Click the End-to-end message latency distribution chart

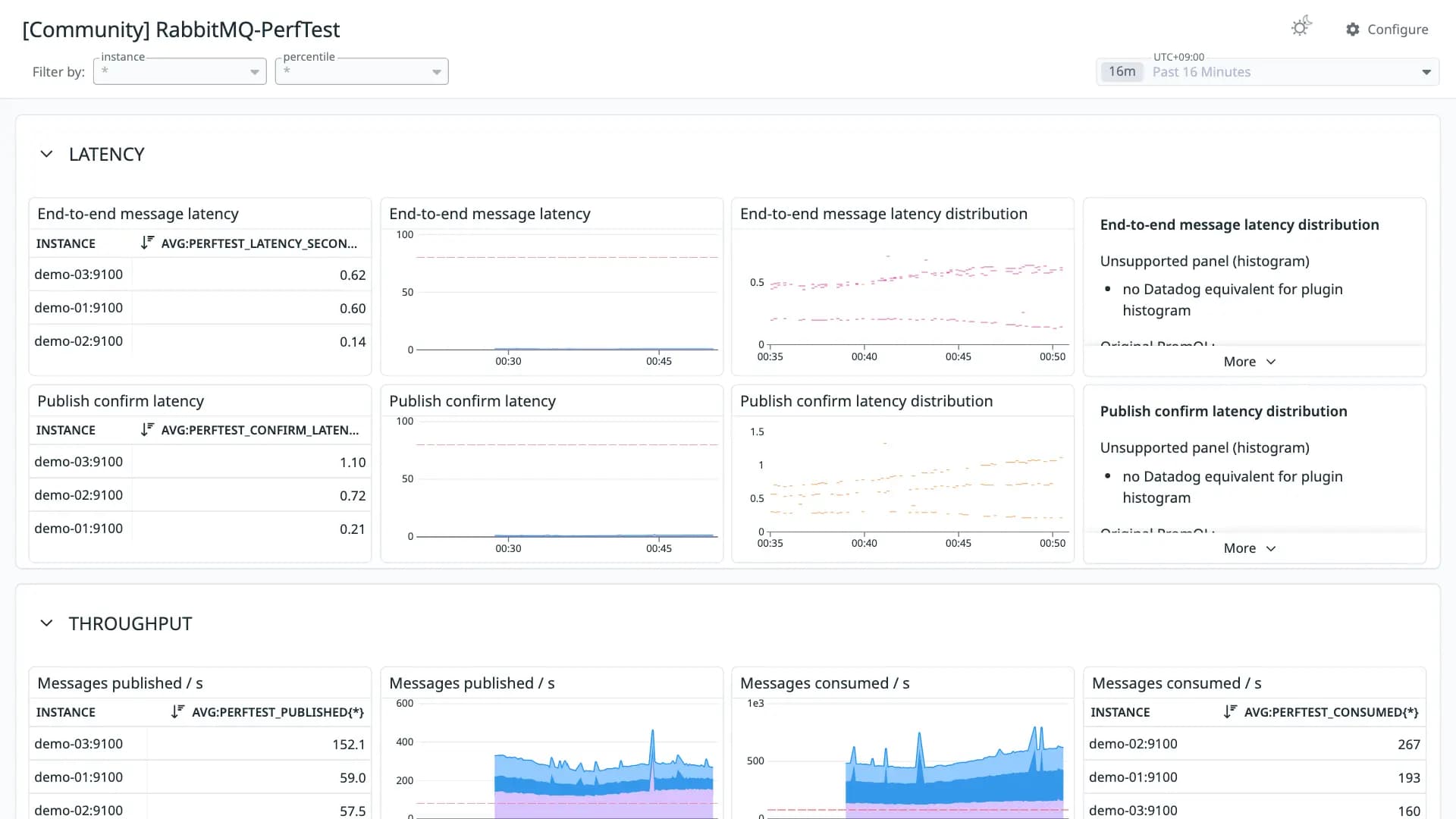click(903, 300)
